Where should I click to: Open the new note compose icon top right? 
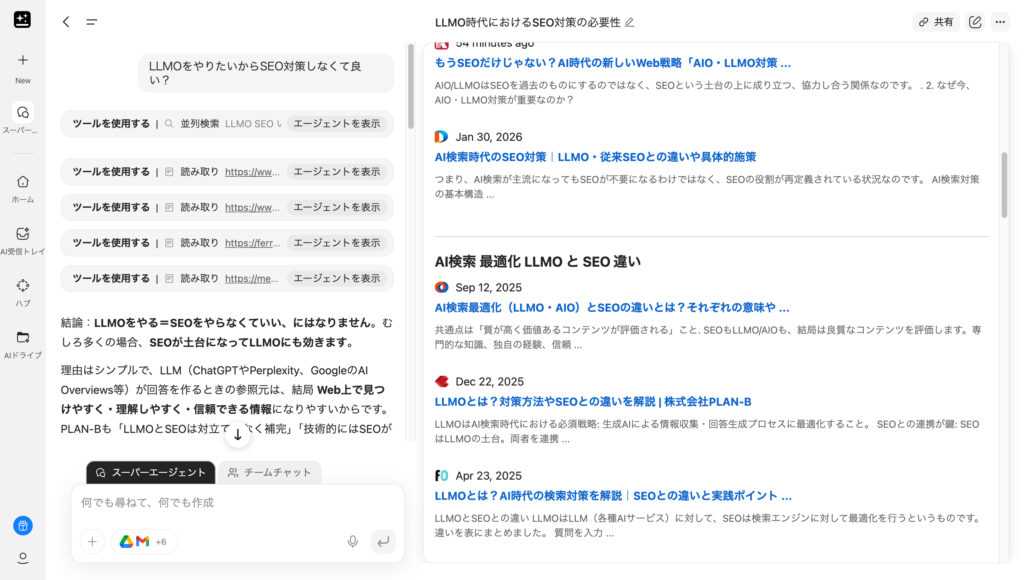pos(975,22)
